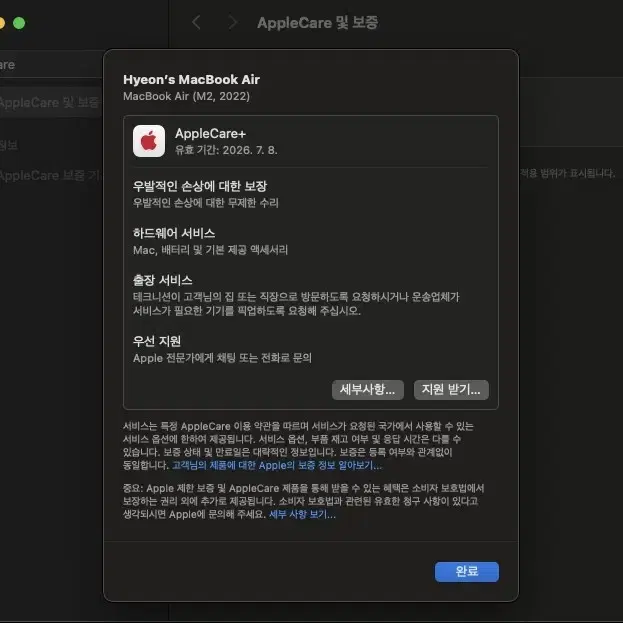
Task: Click the green zoom window button
Action: click(x=19, y=23)
